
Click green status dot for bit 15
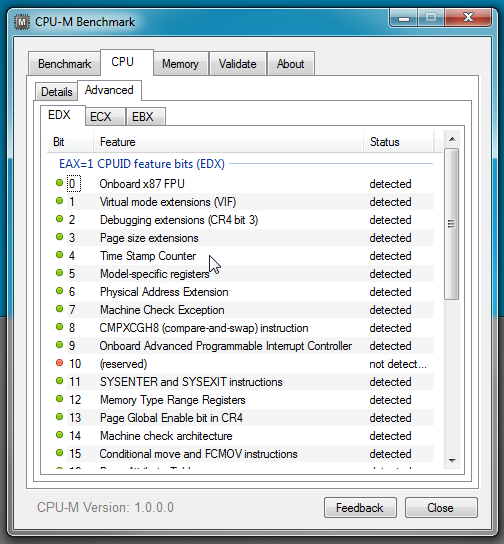59,452
